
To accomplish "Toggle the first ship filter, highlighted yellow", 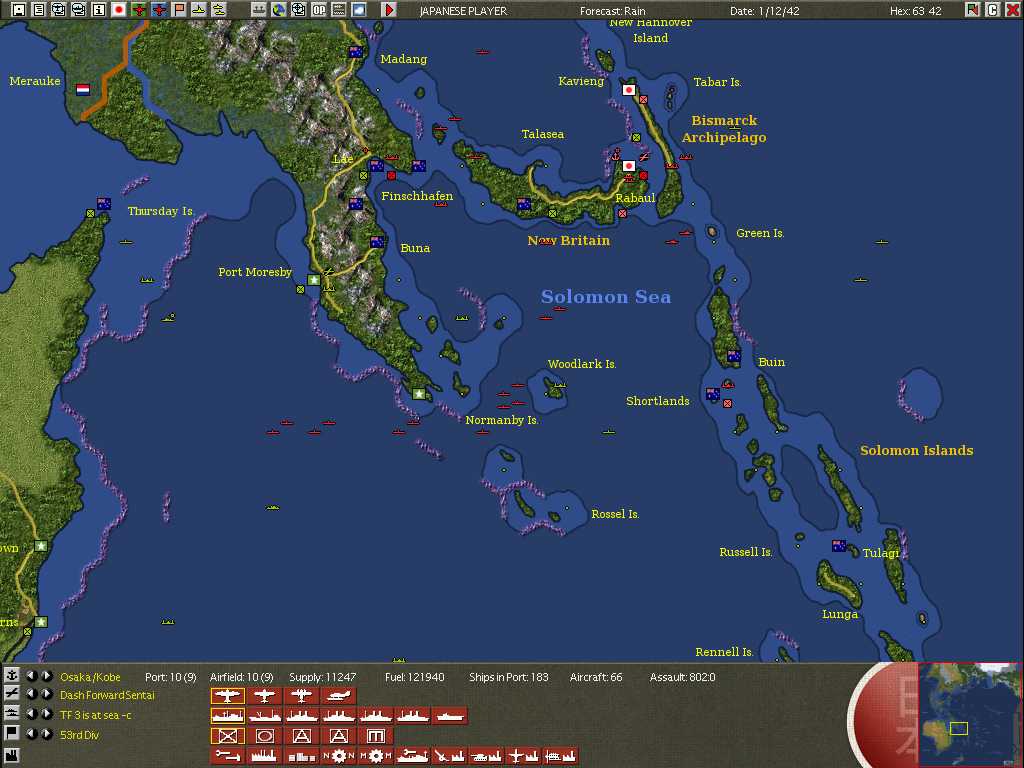I will (x=227, y=716).
